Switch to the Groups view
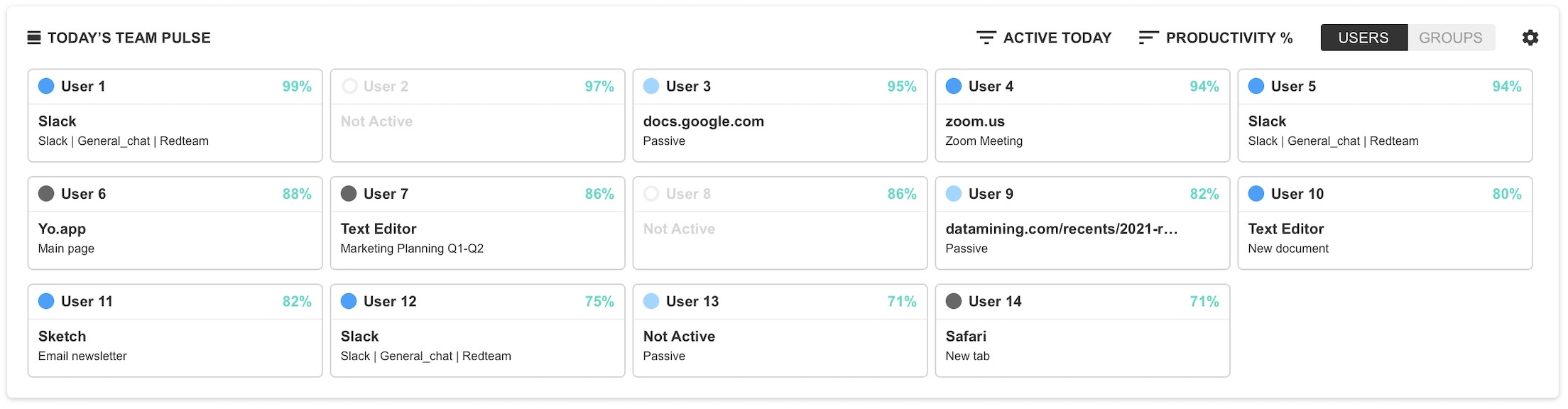Screen dimensions: 1568x409 click(1451, 38)
